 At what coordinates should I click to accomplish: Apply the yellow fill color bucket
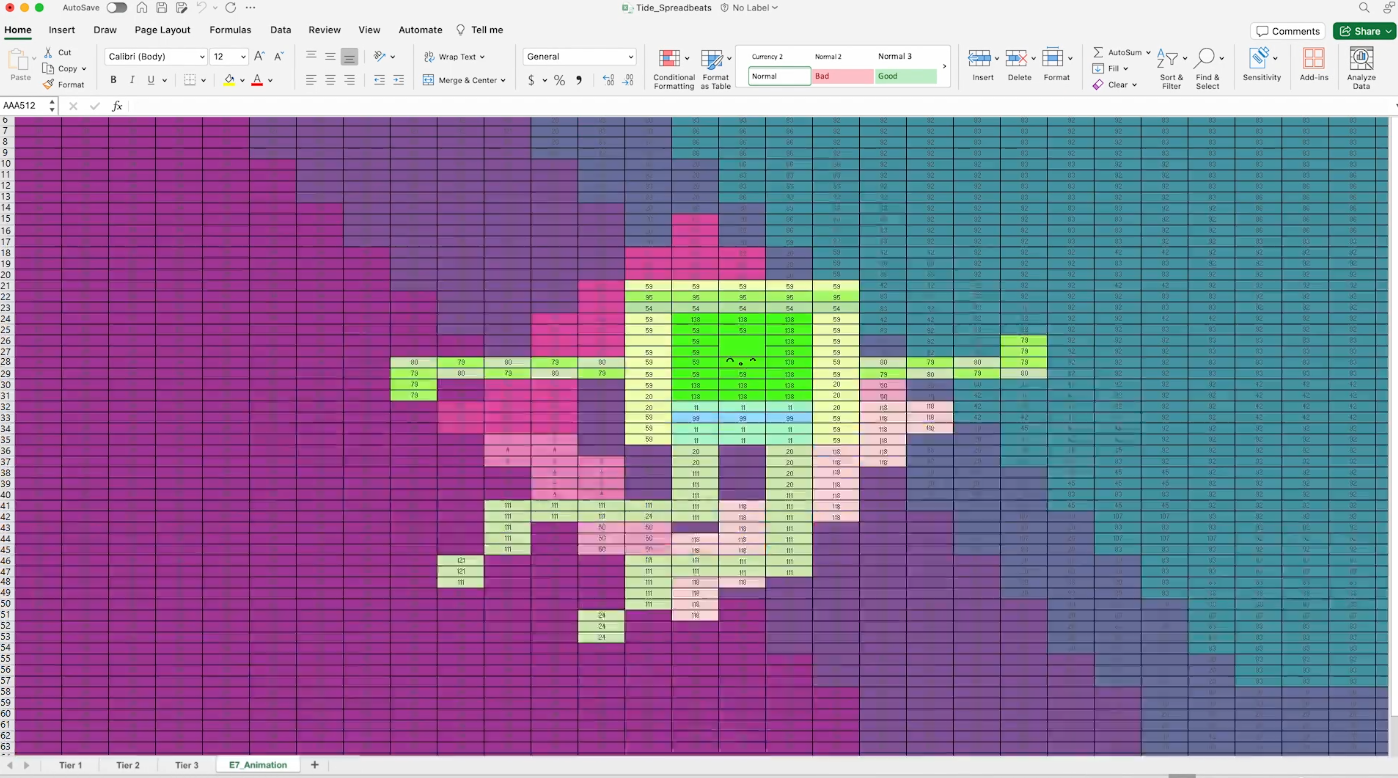(229, 80)
